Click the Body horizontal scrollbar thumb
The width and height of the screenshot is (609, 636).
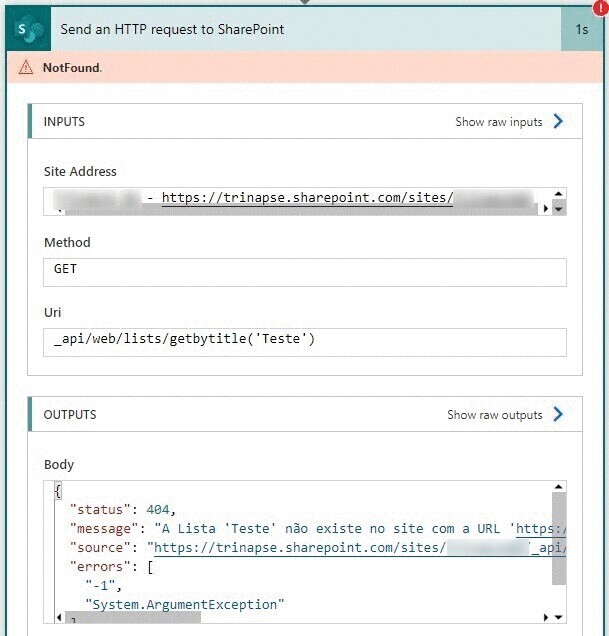coord(130,618)
